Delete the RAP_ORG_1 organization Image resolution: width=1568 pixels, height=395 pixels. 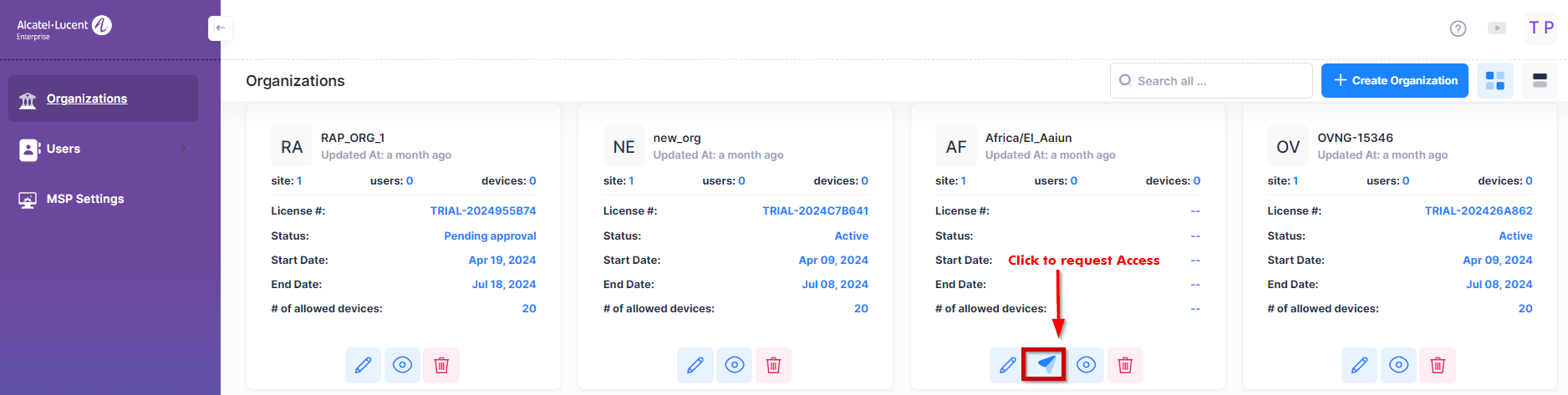click(441, 365)
